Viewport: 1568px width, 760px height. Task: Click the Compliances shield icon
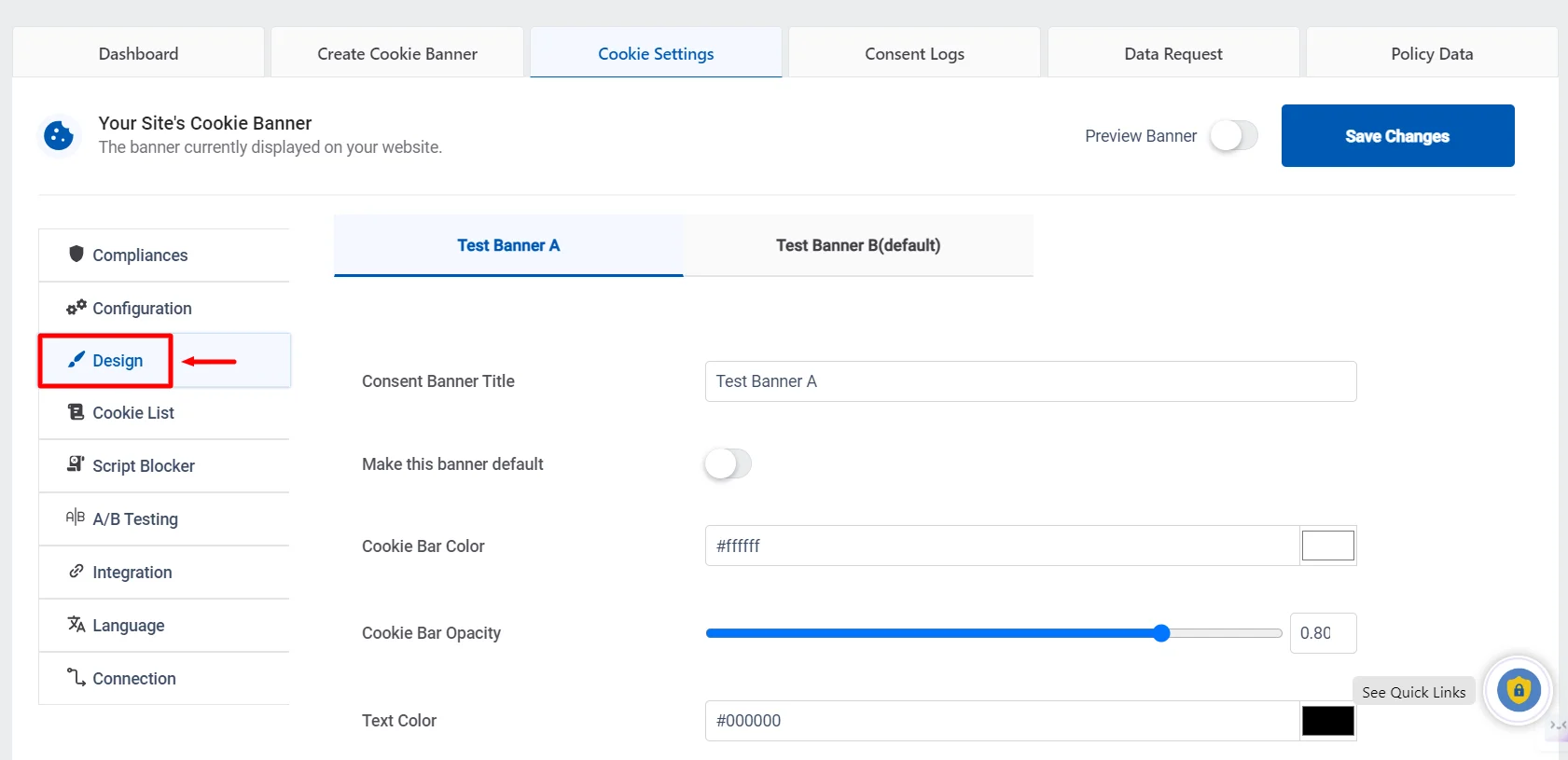76,254
